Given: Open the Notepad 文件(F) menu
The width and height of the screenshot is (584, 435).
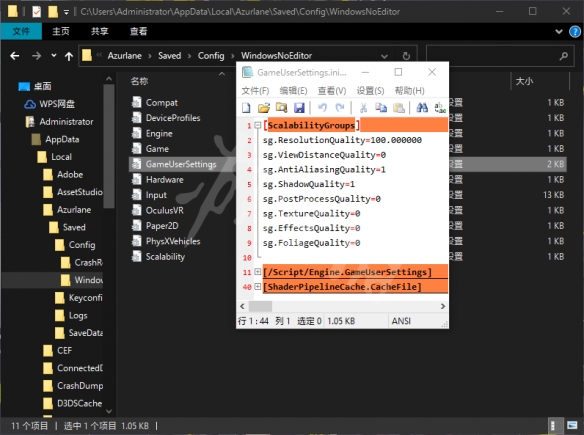Looking at the screenshot, I should [255, 91].
